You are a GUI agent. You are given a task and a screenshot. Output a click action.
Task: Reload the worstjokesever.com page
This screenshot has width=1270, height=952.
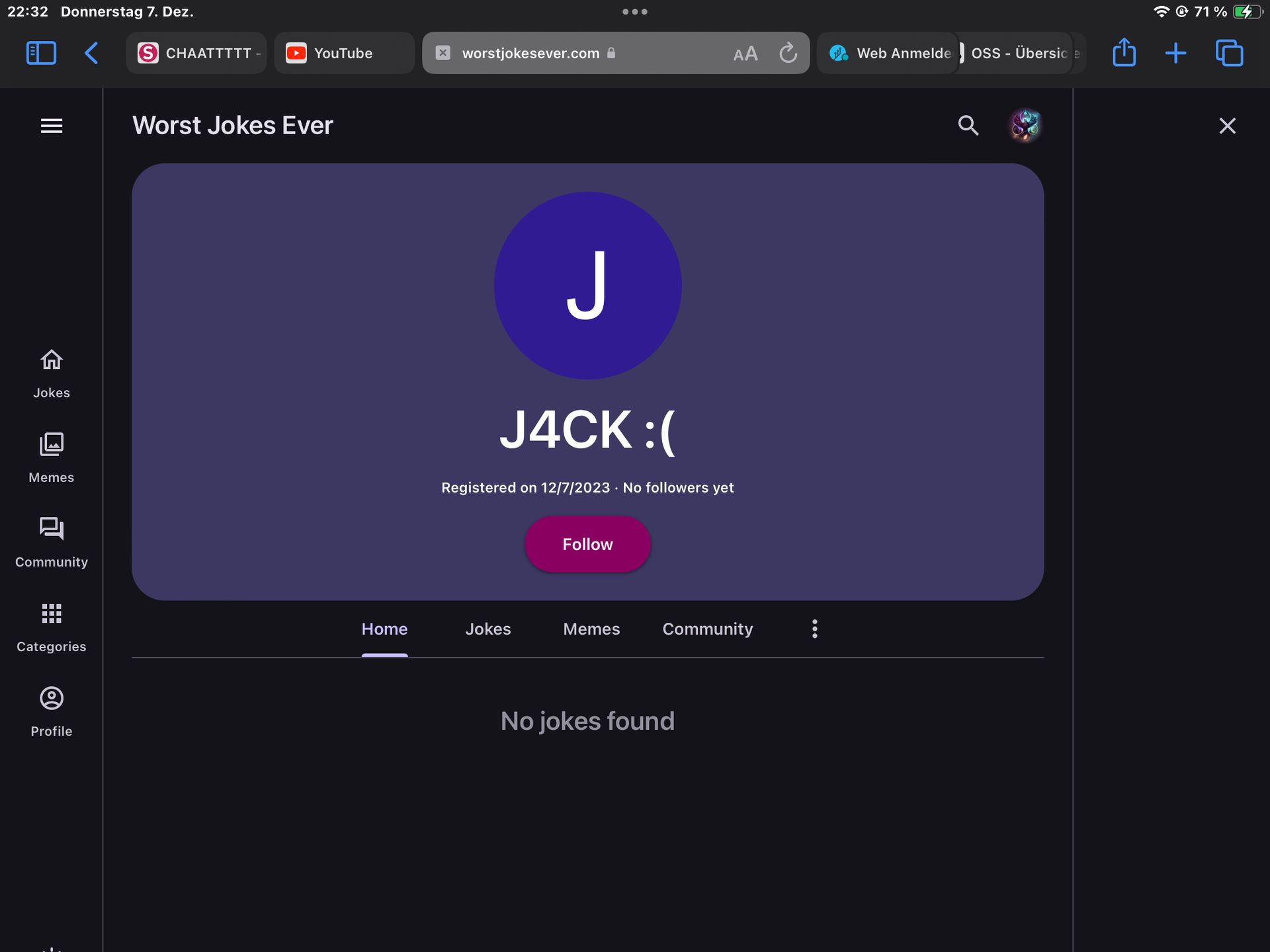click(788, 53)
